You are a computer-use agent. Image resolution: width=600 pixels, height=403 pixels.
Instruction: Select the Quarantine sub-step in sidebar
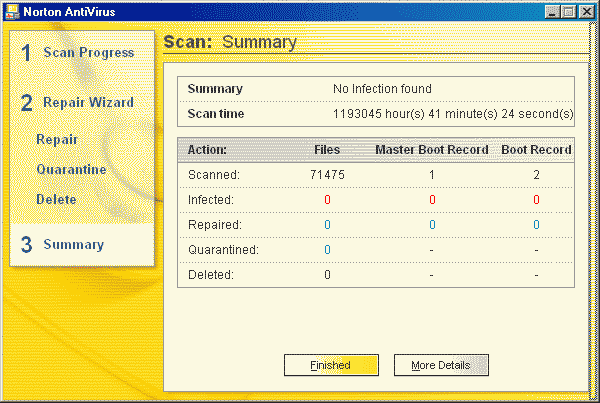point(71,170)
